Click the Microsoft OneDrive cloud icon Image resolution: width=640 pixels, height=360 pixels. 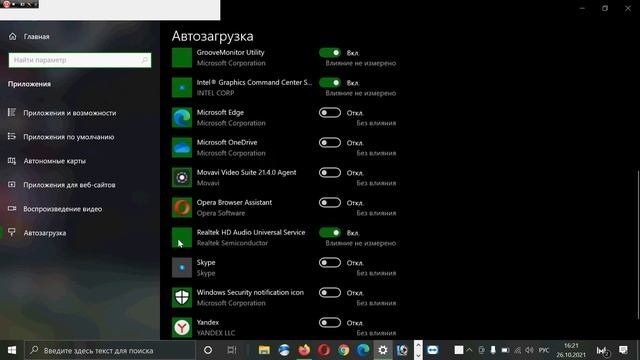click(x=182, y=147)
